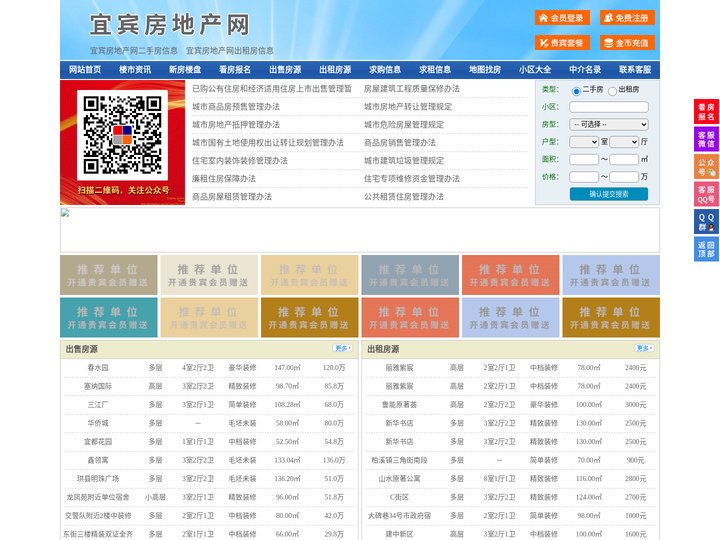
Task: Open 鲁能原著荟 rental listing
Action: click(x=399, y=405)
